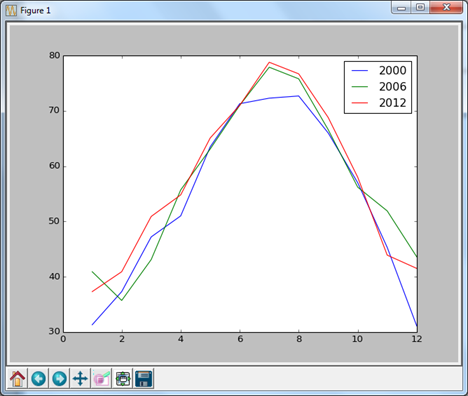Viewport: 468px width, 396px height.
Task: Click the green line sample in the legend
Action: point(360,87)
